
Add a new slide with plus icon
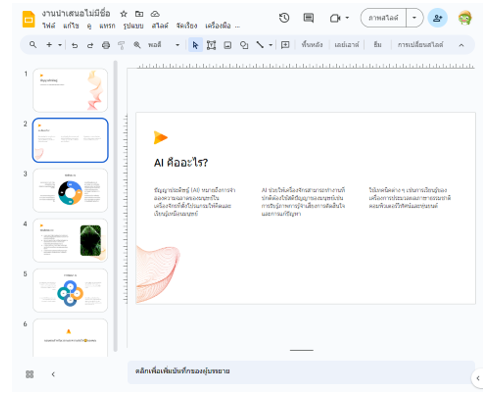(x=49, y=44)
